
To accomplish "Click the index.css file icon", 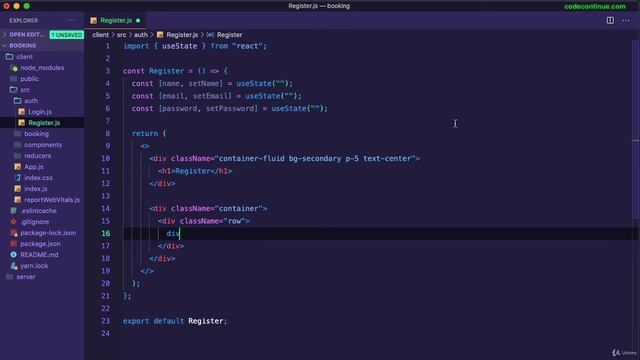I will click(18, 178).
